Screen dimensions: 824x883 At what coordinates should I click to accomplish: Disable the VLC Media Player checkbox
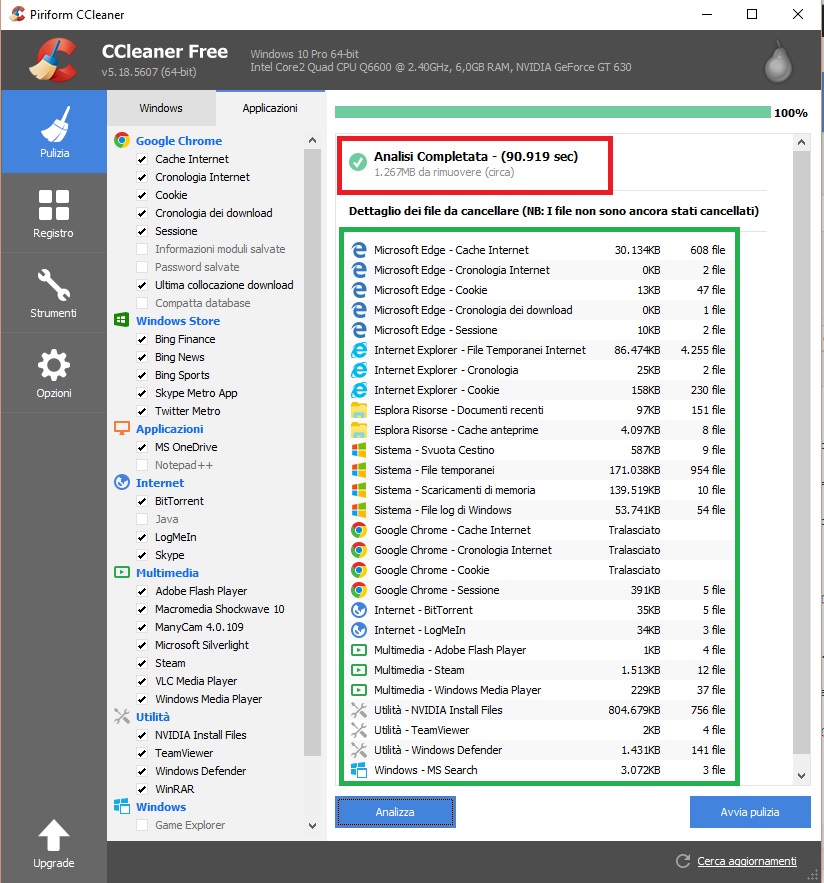(142, 681)
